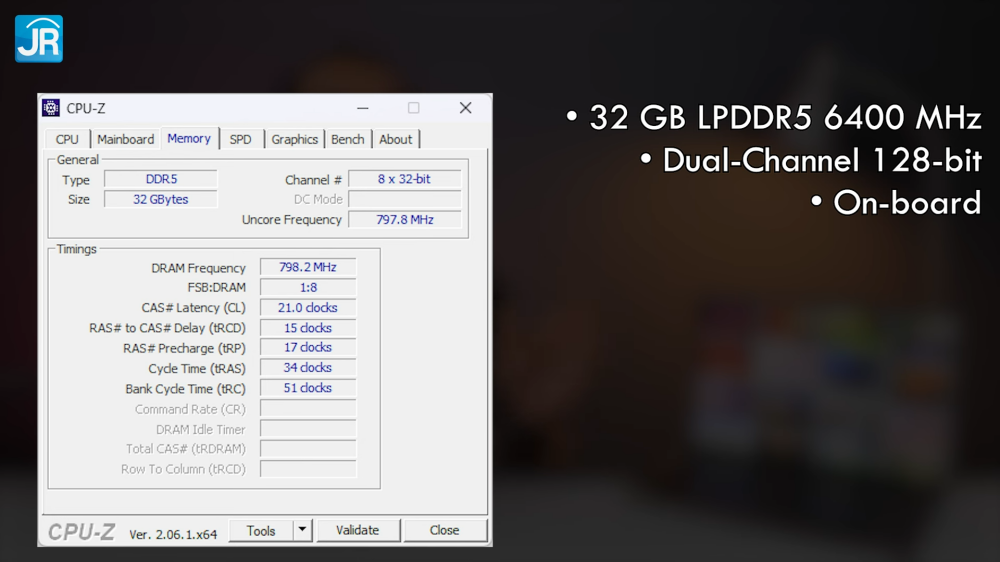
Task: Open the Bench tab
Action: tap(348, 139)
